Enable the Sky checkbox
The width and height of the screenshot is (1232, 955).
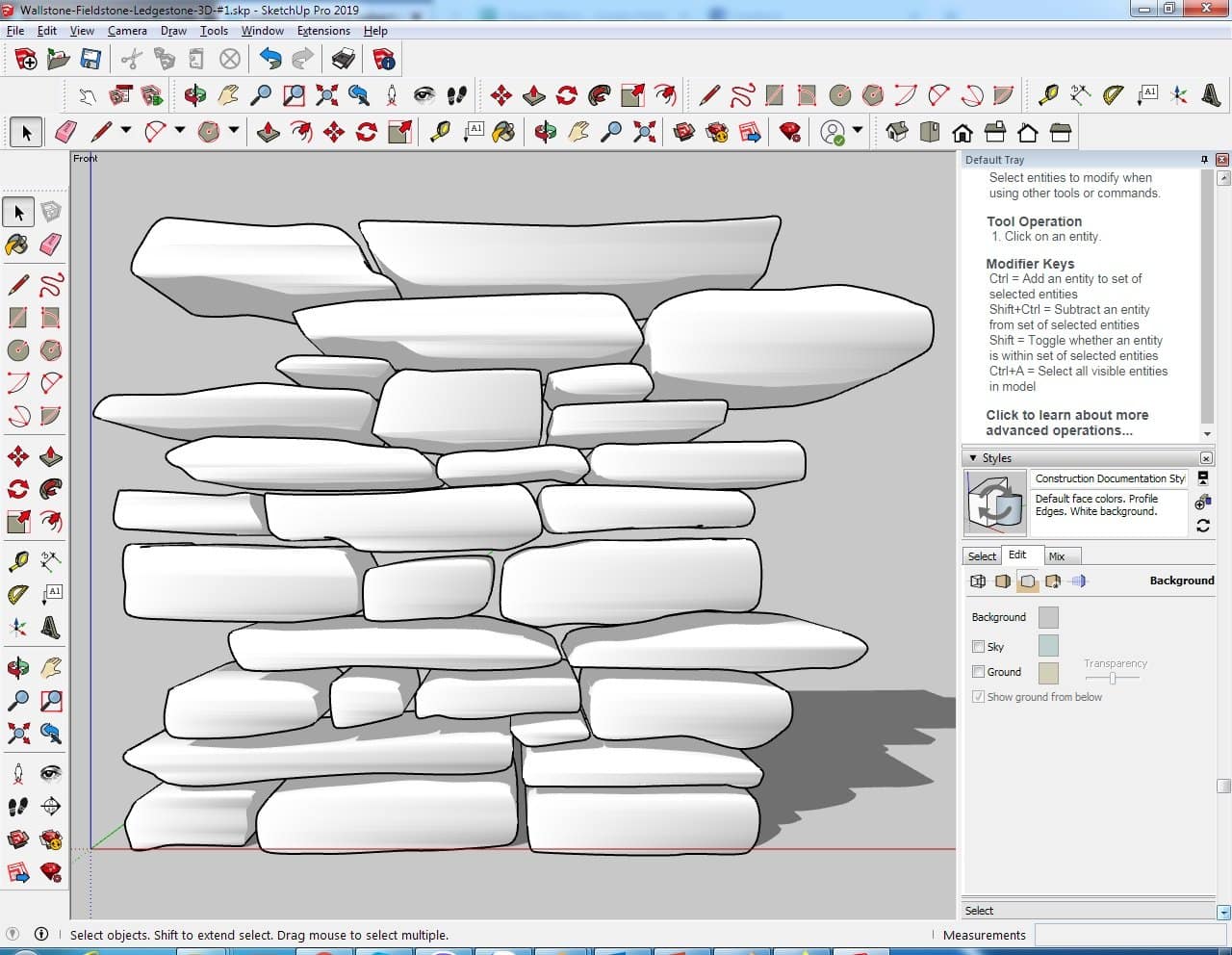point(978,647)
